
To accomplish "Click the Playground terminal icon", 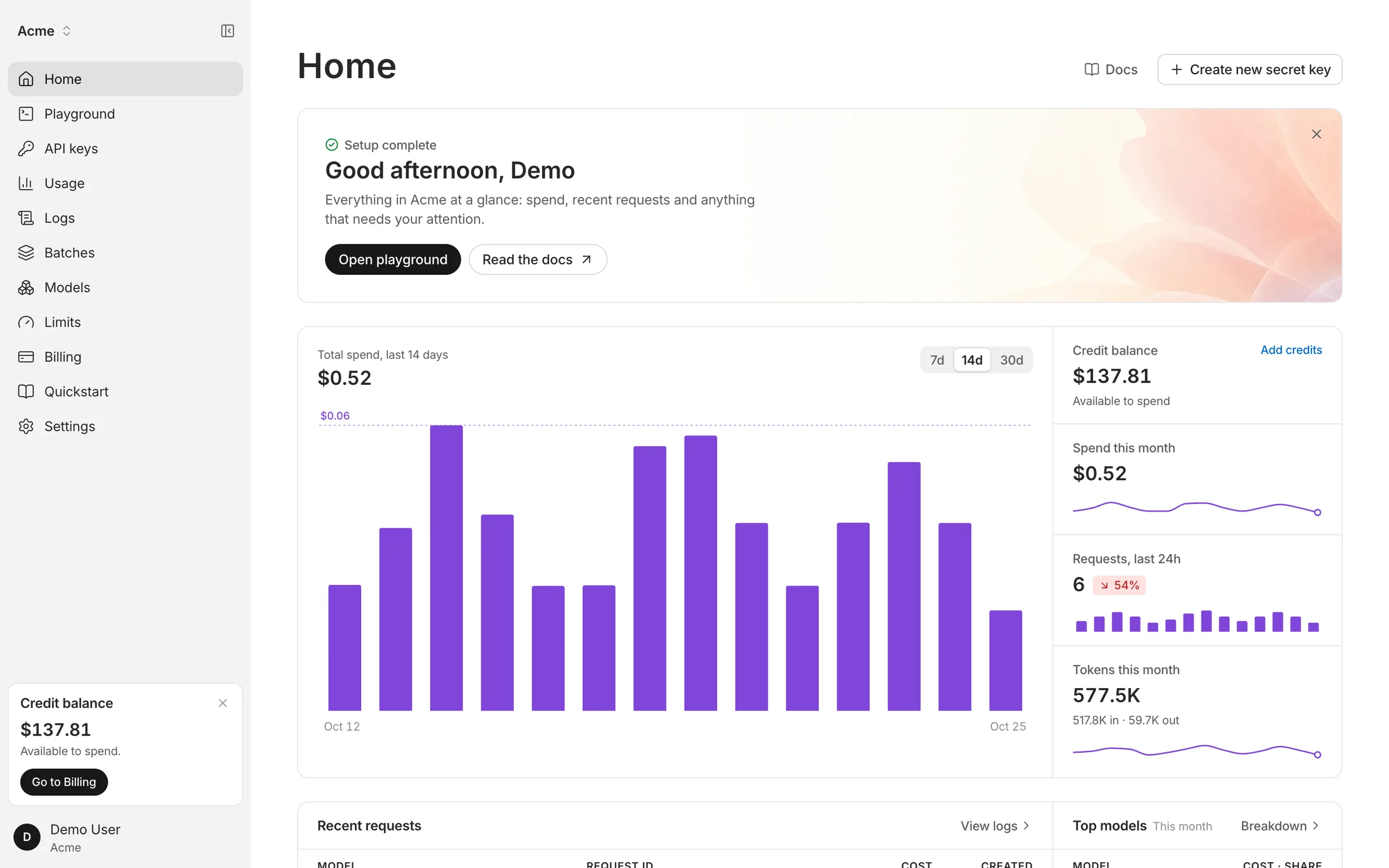I will click(26, 113).
